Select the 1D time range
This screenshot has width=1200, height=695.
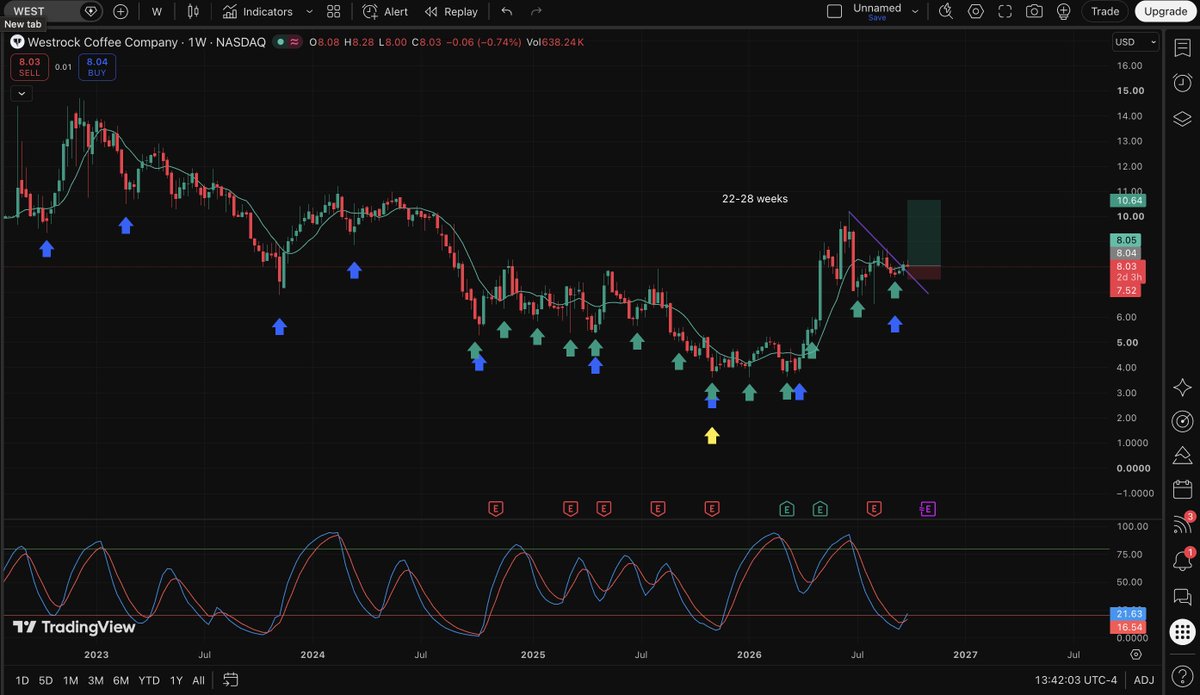click(x=22, y=680)
